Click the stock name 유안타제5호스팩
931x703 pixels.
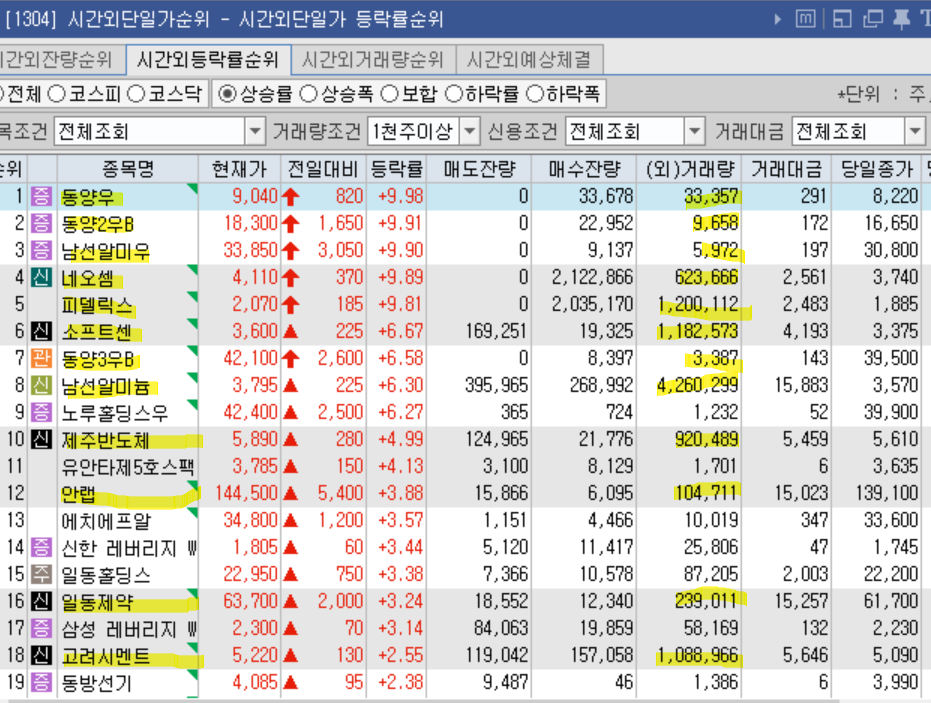pos(128,467)
